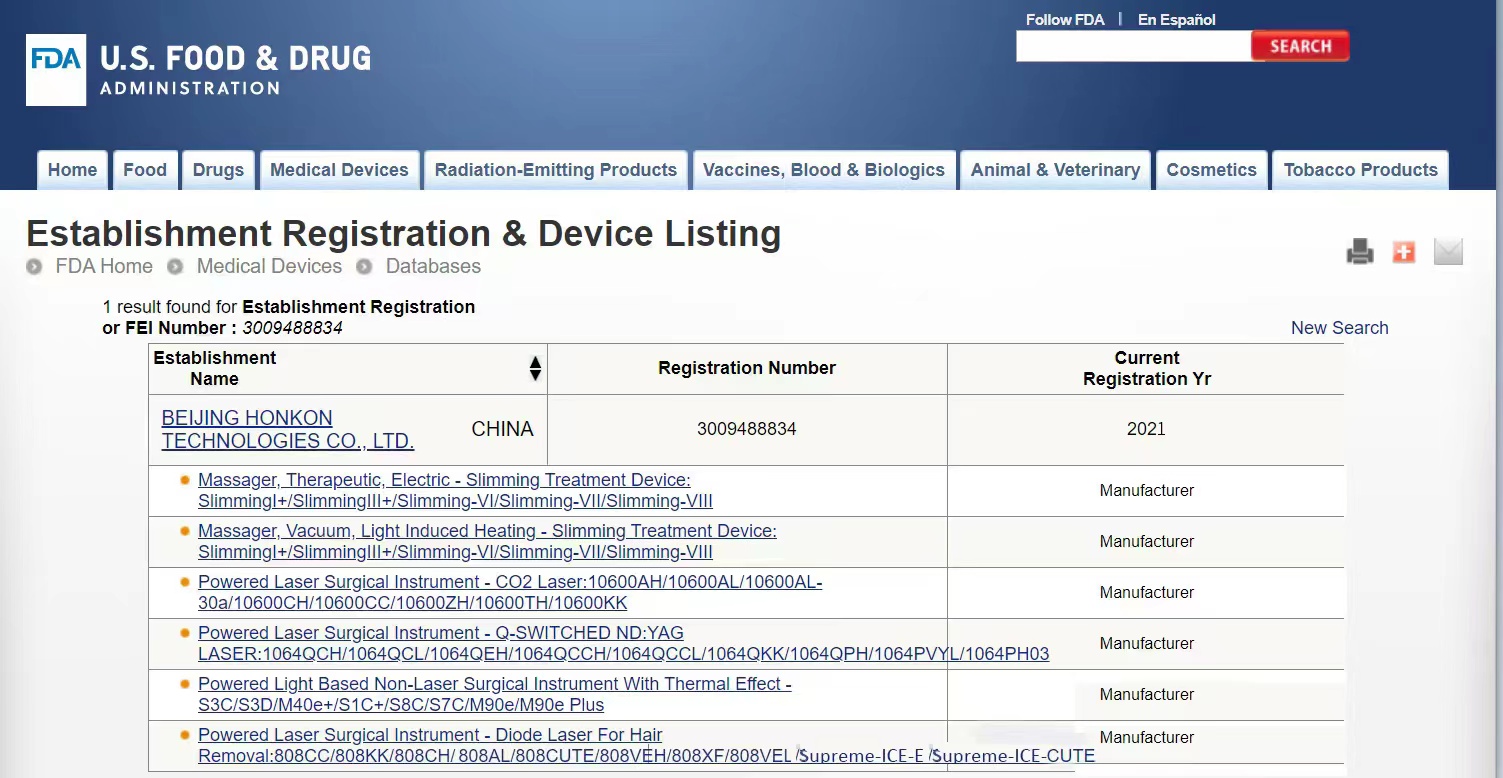Click the red plus share icon
The image size is (1503, 778).
(1404, 251)
